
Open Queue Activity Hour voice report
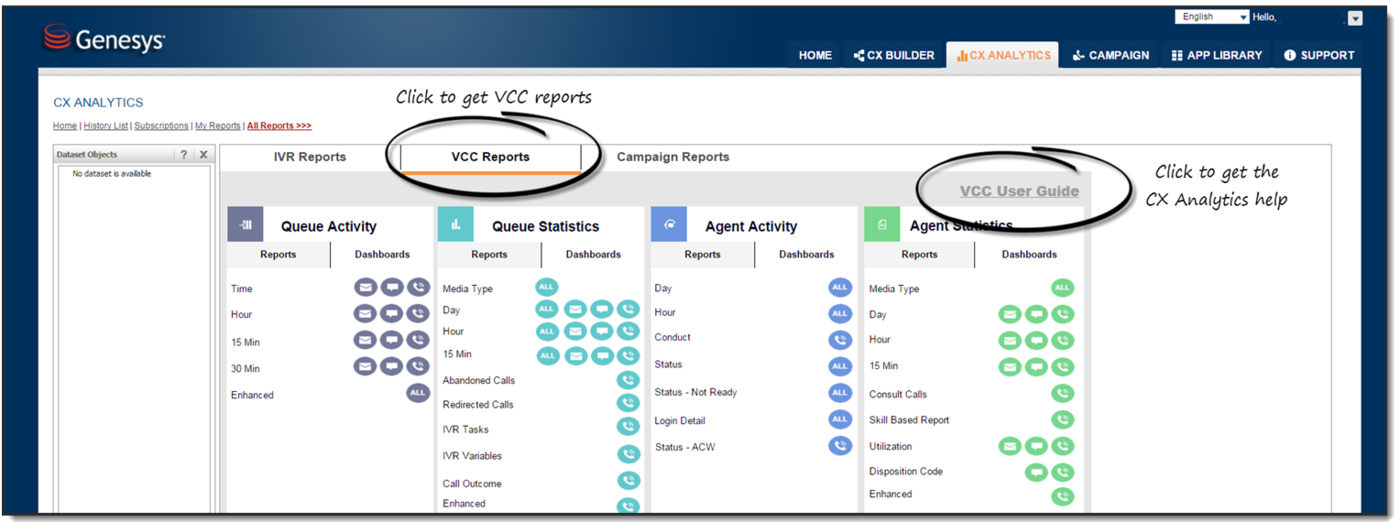point(418,314)
